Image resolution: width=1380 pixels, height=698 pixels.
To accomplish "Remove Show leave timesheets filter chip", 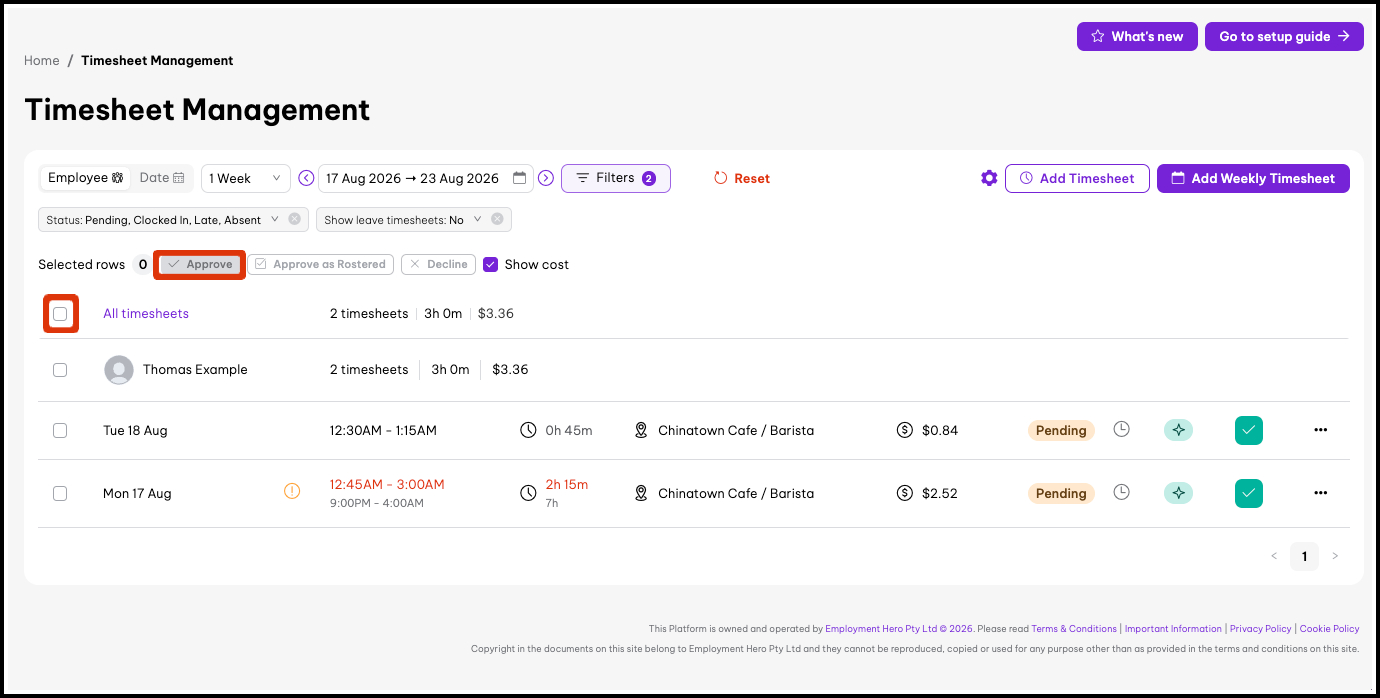I will (497, 219).
